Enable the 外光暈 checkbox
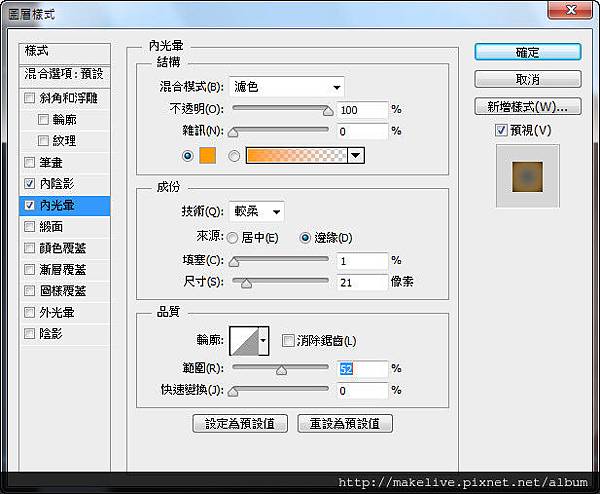Screen dimensions: 600x494 29,313
